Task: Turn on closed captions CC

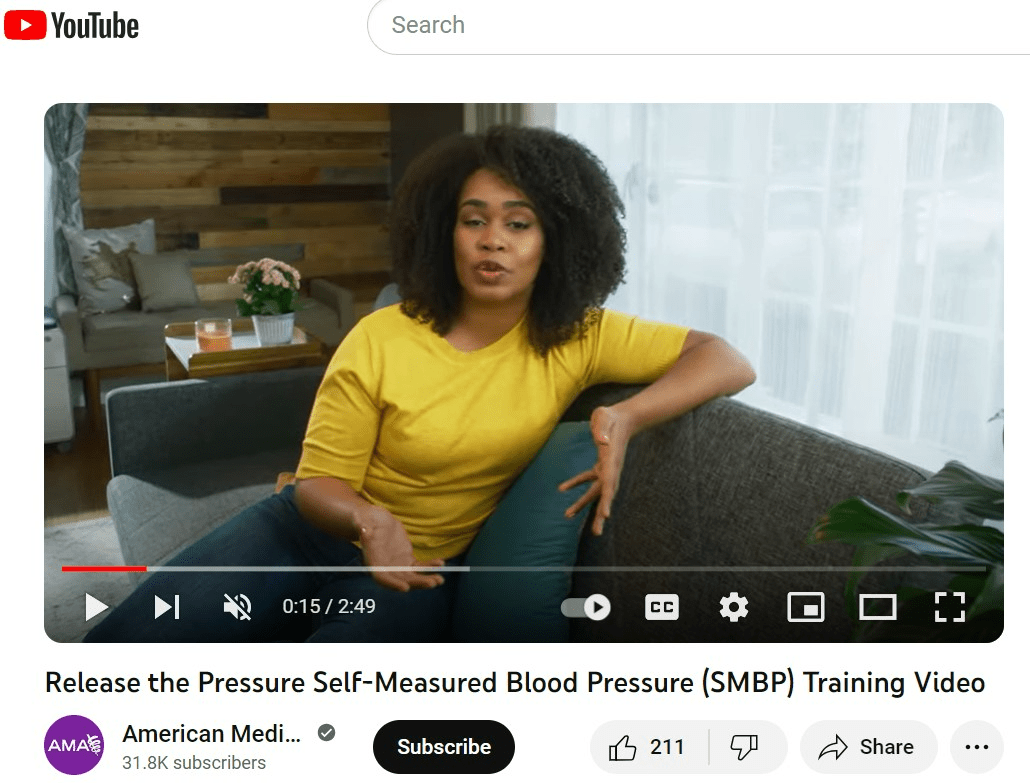Action: coord(661,607)
